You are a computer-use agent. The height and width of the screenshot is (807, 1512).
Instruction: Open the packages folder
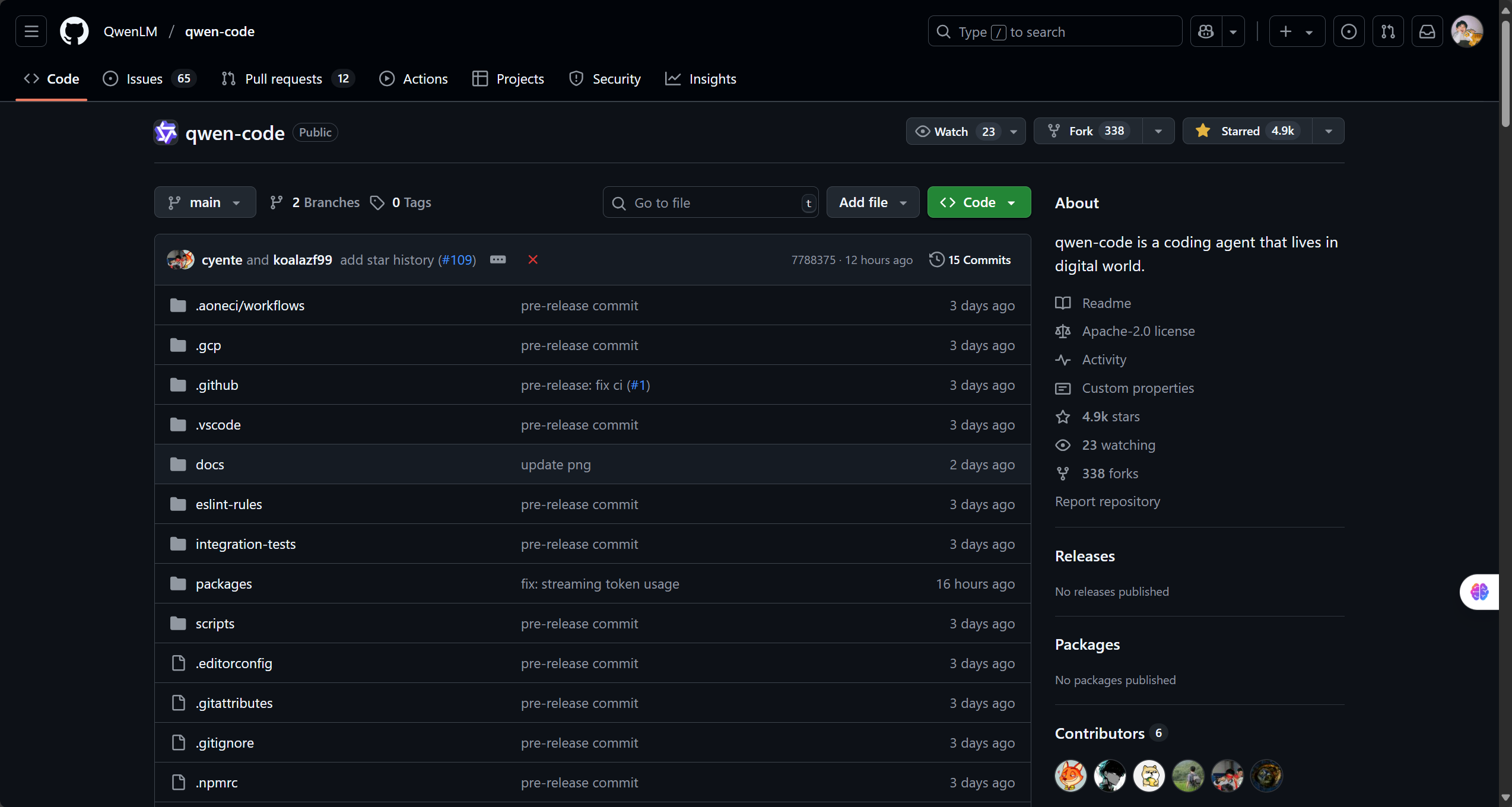[224, 584]
